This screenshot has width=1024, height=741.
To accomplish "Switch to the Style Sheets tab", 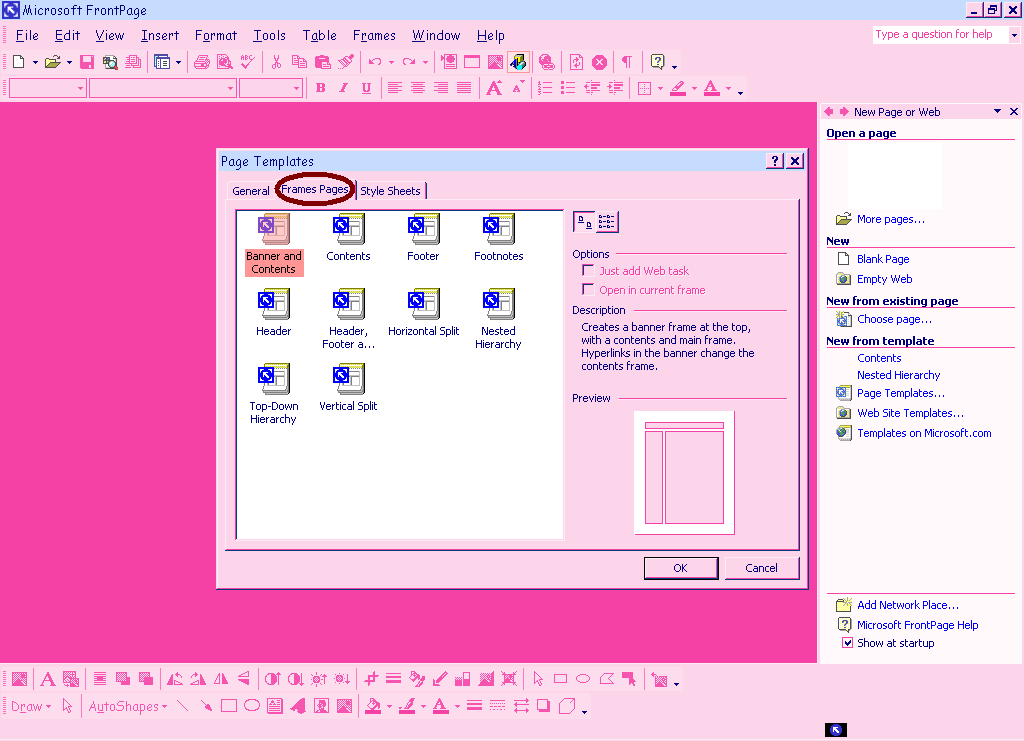I will (390, 191).
